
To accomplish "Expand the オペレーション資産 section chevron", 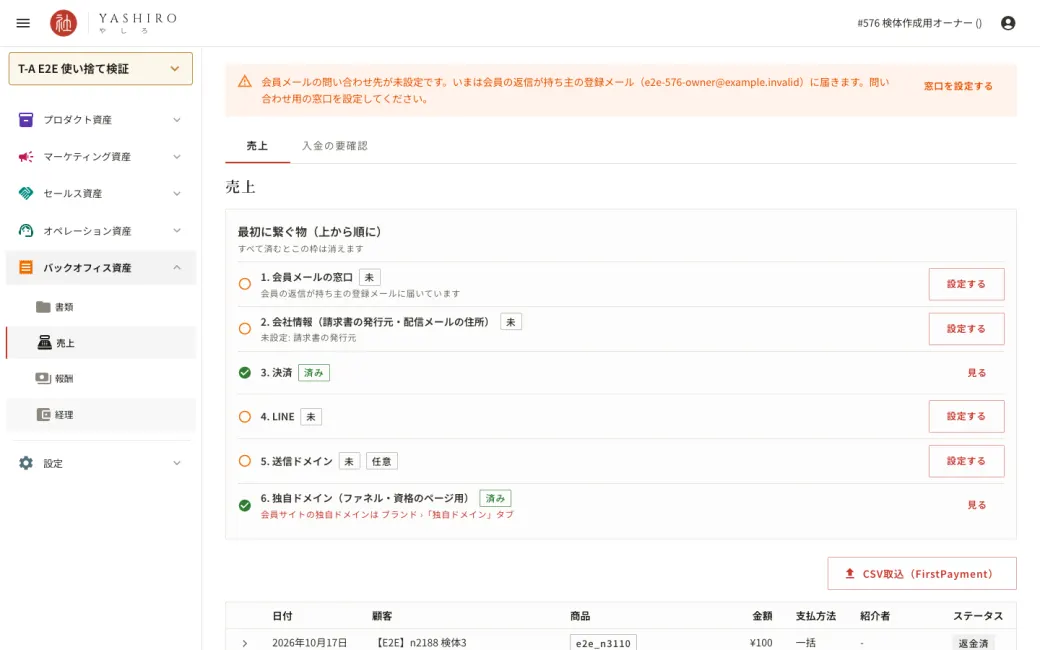I will tap(176, 231).
